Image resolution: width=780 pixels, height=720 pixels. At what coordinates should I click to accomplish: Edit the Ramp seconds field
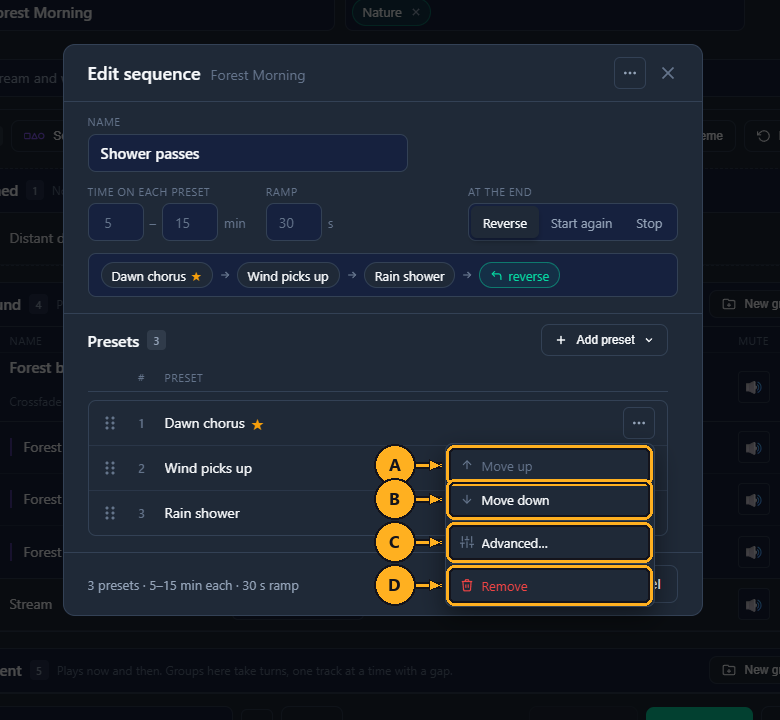[x=293, y=222]
